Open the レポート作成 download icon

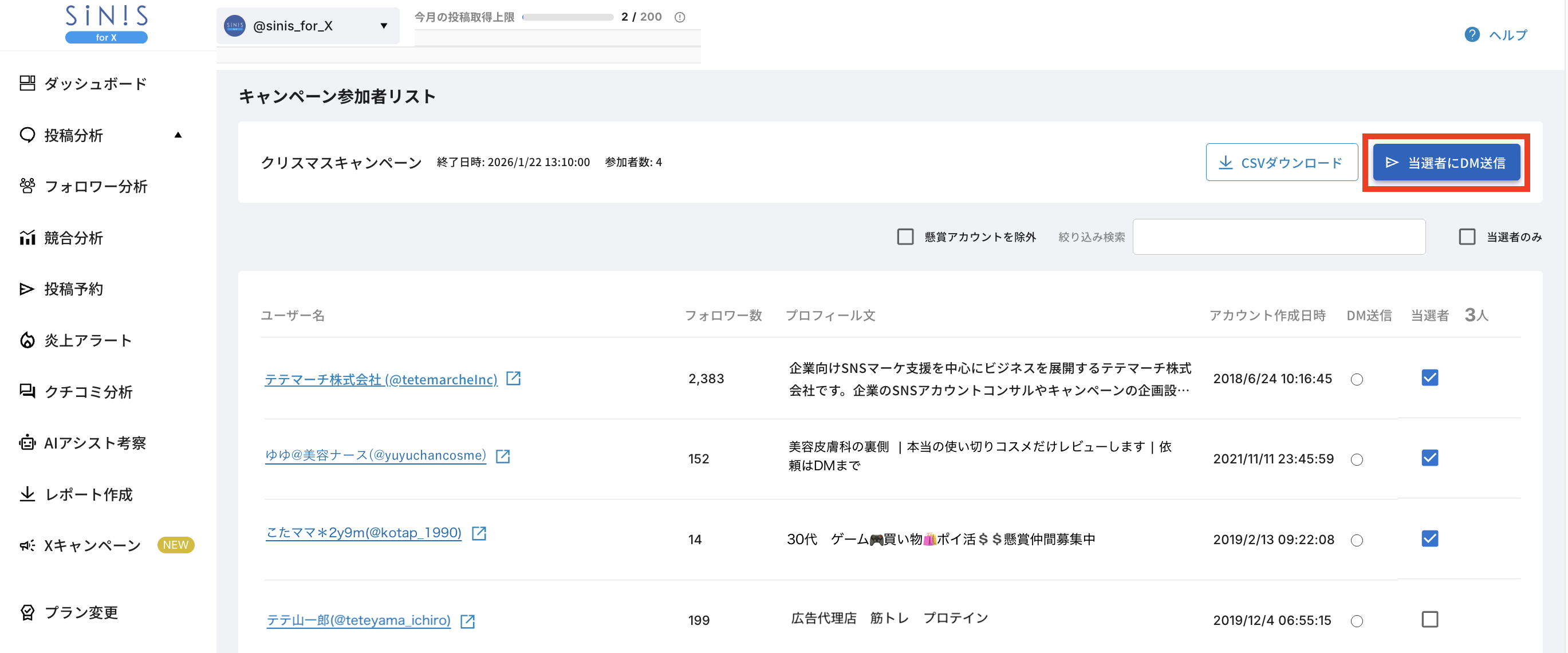[x=27, y=494]
